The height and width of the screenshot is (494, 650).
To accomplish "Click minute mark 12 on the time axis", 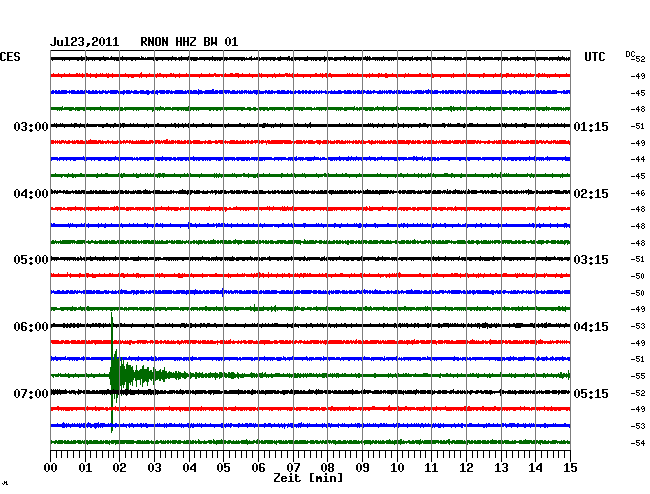I will 466,468.
